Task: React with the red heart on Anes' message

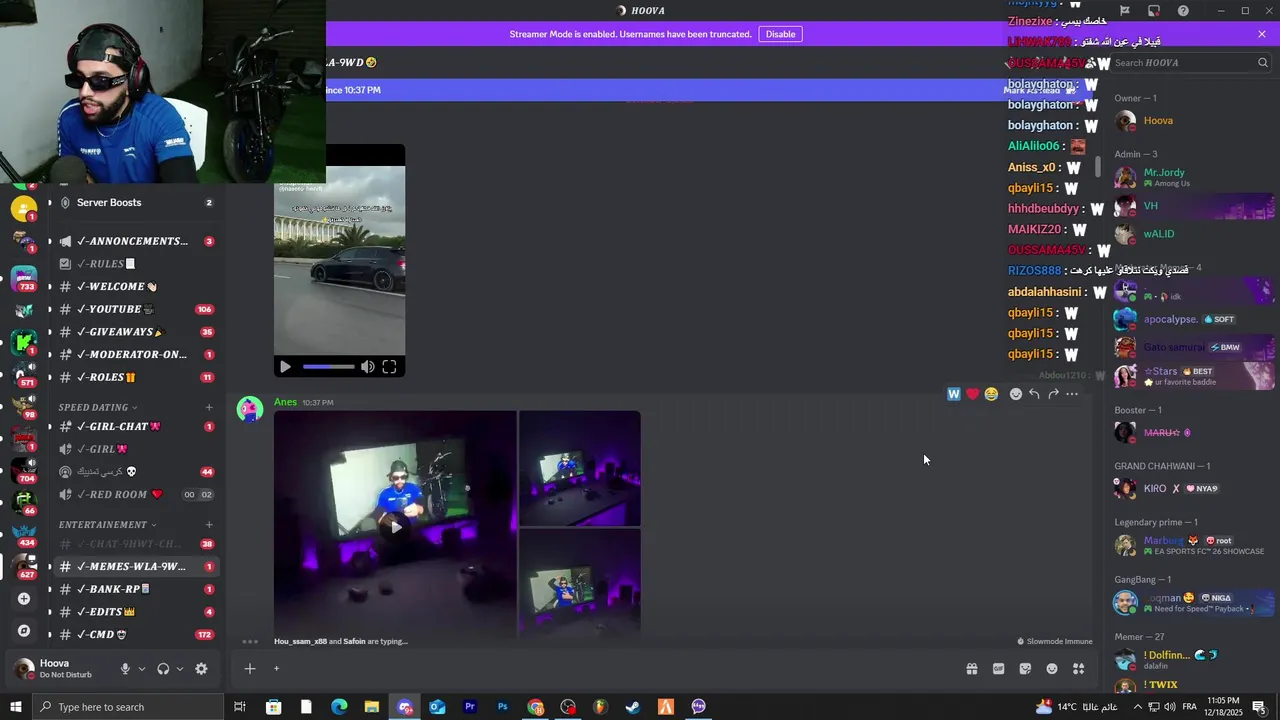Action: (972, 394)
